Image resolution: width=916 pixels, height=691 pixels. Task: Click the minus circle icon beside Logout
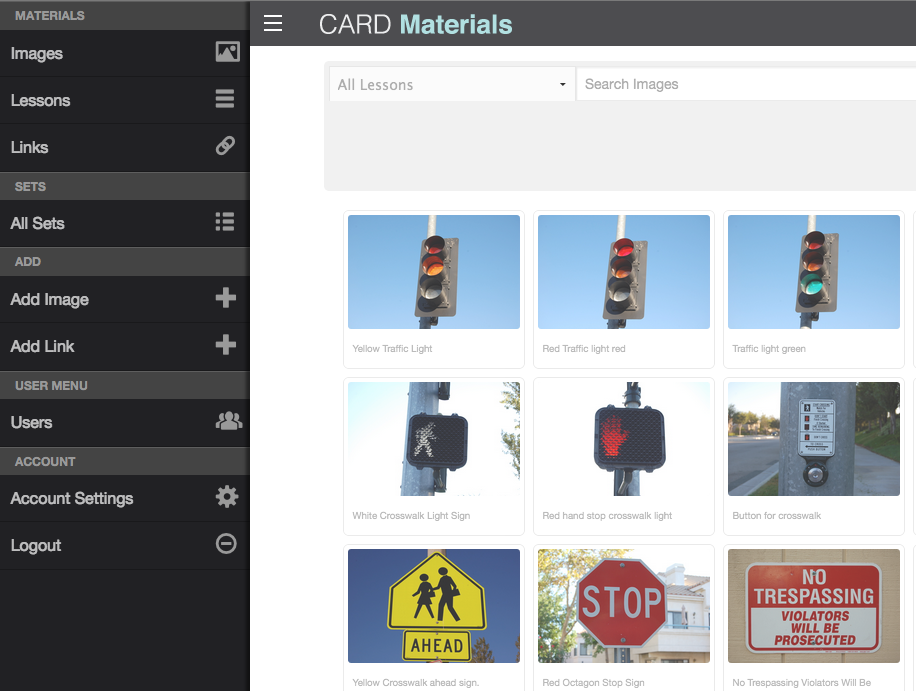[x=227, y=544]
